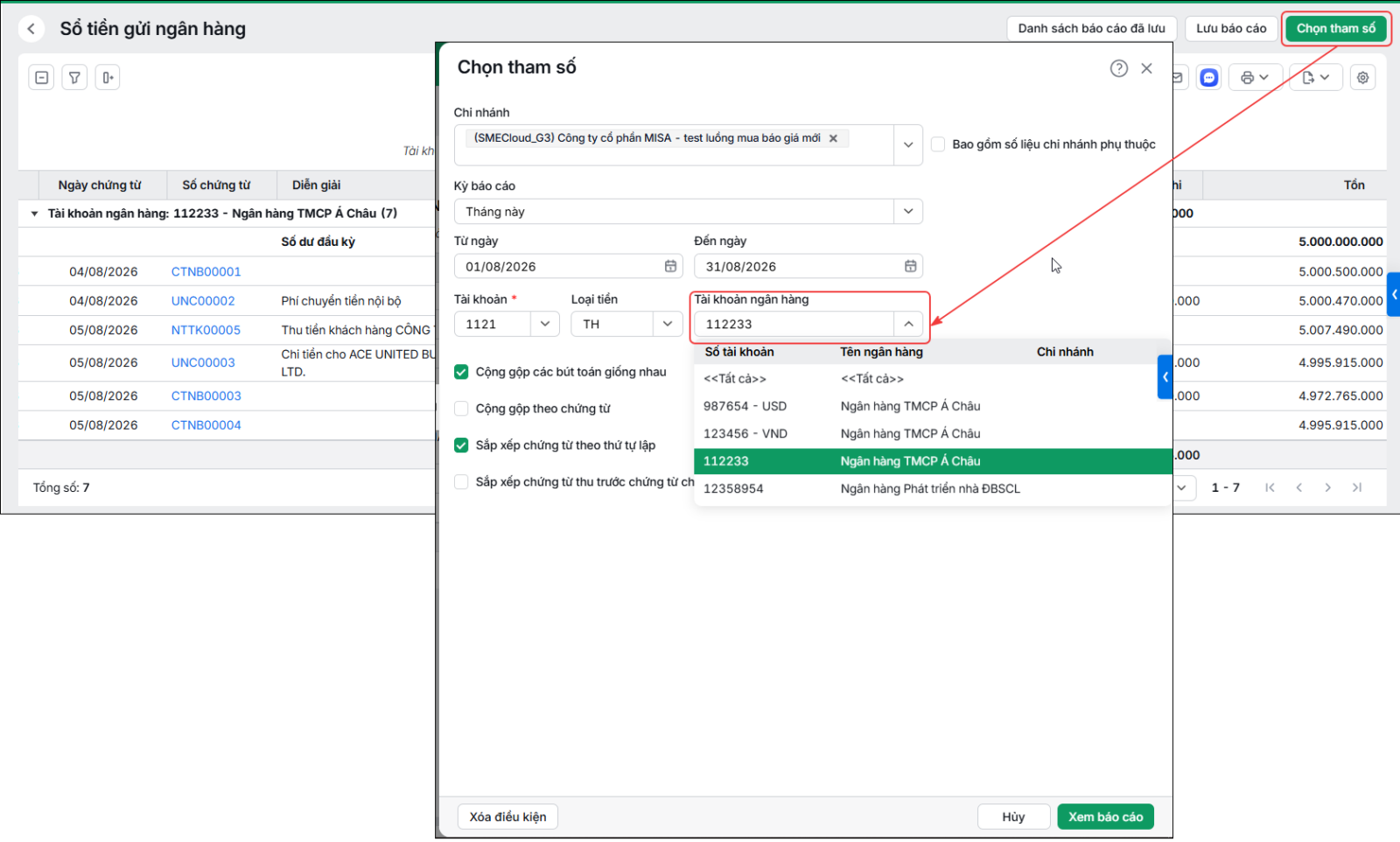Open the help question mark in Chọn tham số
The image size is (1400, 842).
1119,68
